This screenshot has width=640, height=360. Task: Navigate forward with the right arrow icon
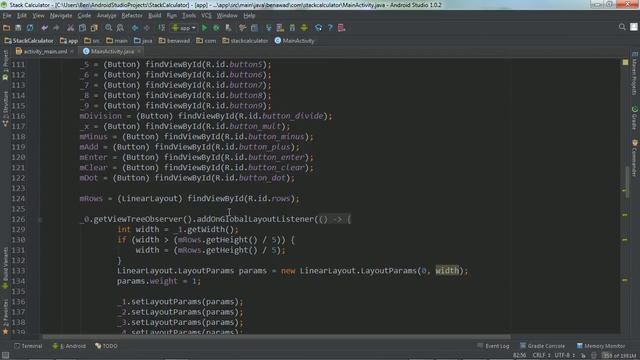[x=146, y=28]
